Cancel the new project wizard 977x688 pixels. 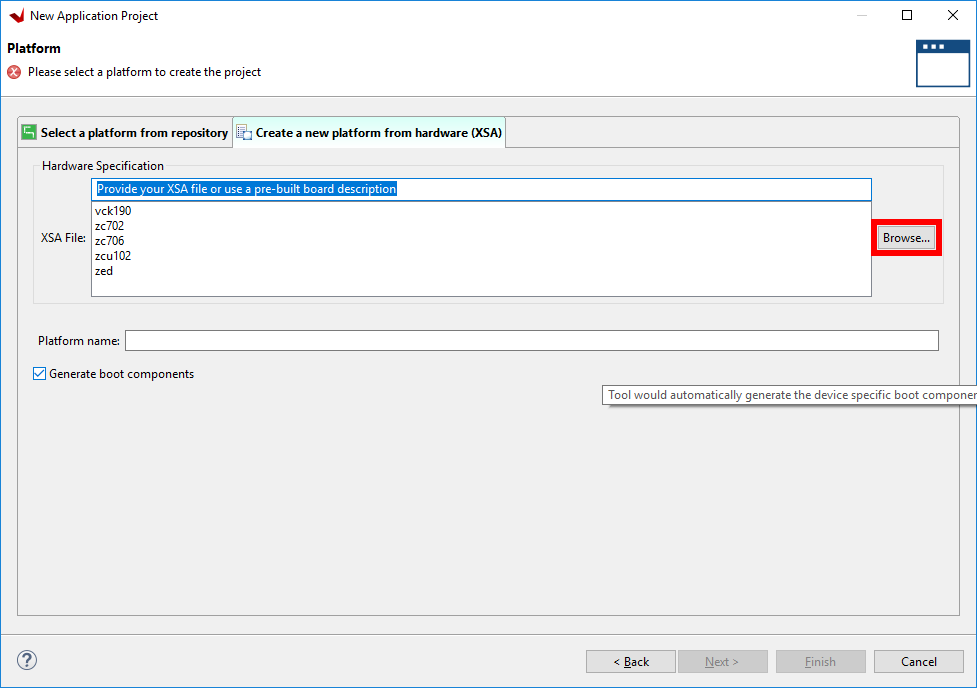click(x=918, y=661)
